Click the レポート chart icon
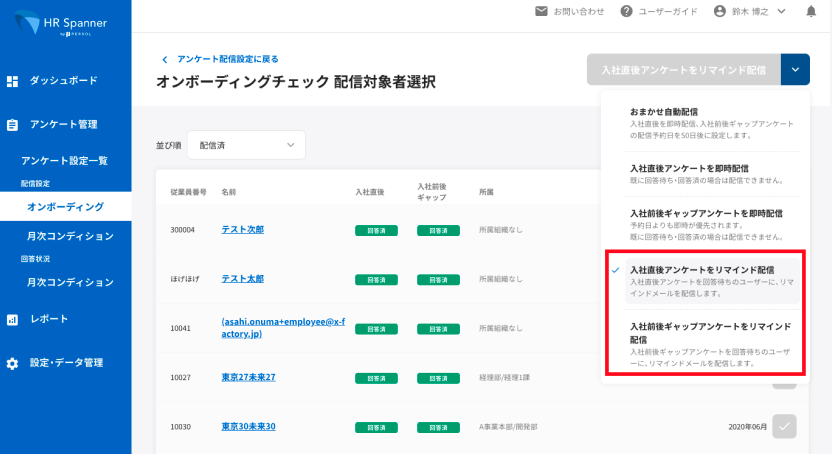832x454 pixels. coord(12,320)
